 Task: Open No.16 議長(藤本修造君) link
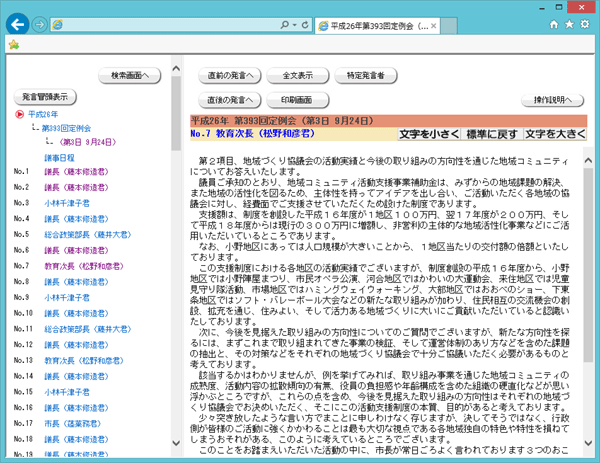pos(76,408)
